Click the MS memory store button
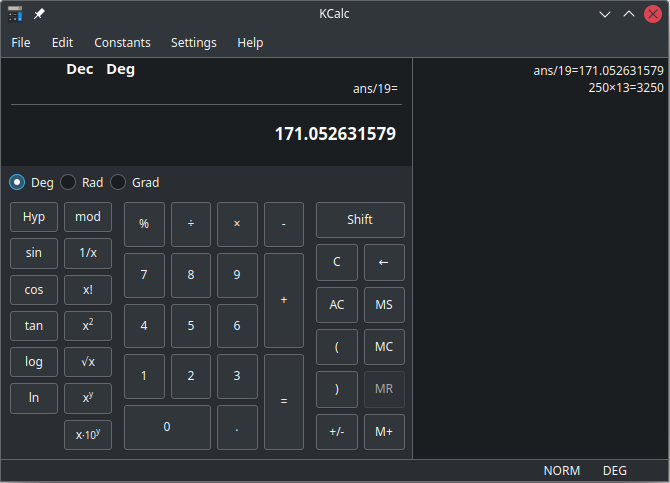This screenshot has height=483, width=670. (x=384, y=305)
